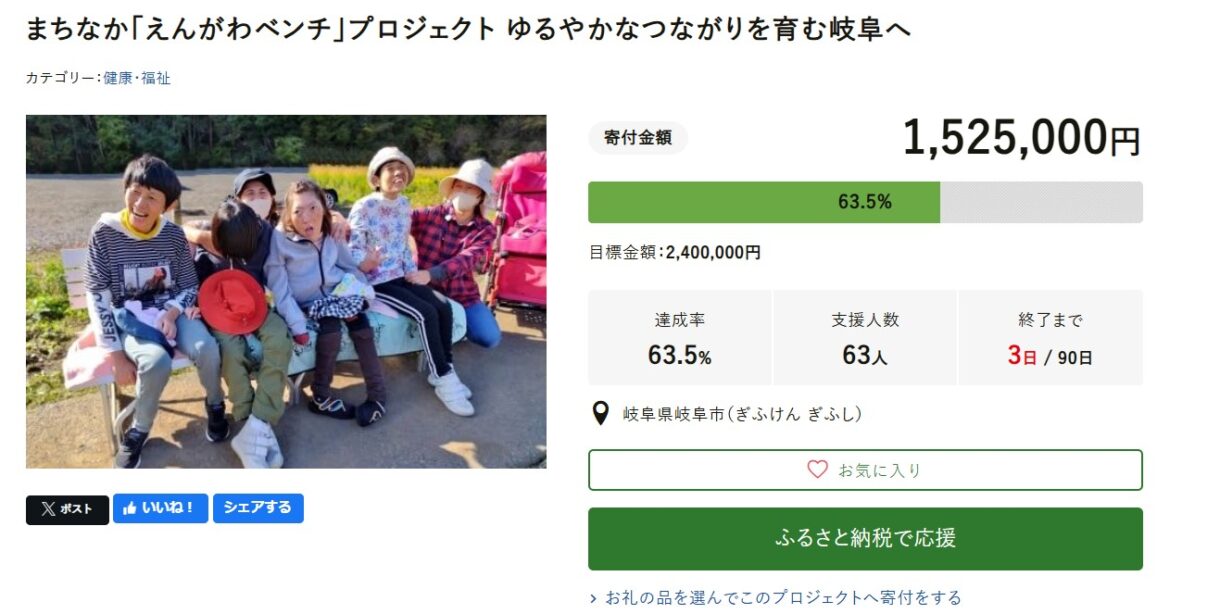Click the えんがわベンチ project title
1220x614 pixels.
tap(468, 29)
